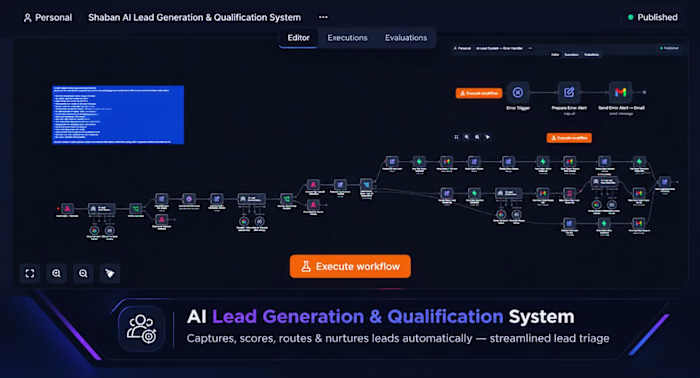The width and height of the screenshot is (700, 378).
Task: Select the blue sticky note on the canvas
Action: [x=118, y=115]
